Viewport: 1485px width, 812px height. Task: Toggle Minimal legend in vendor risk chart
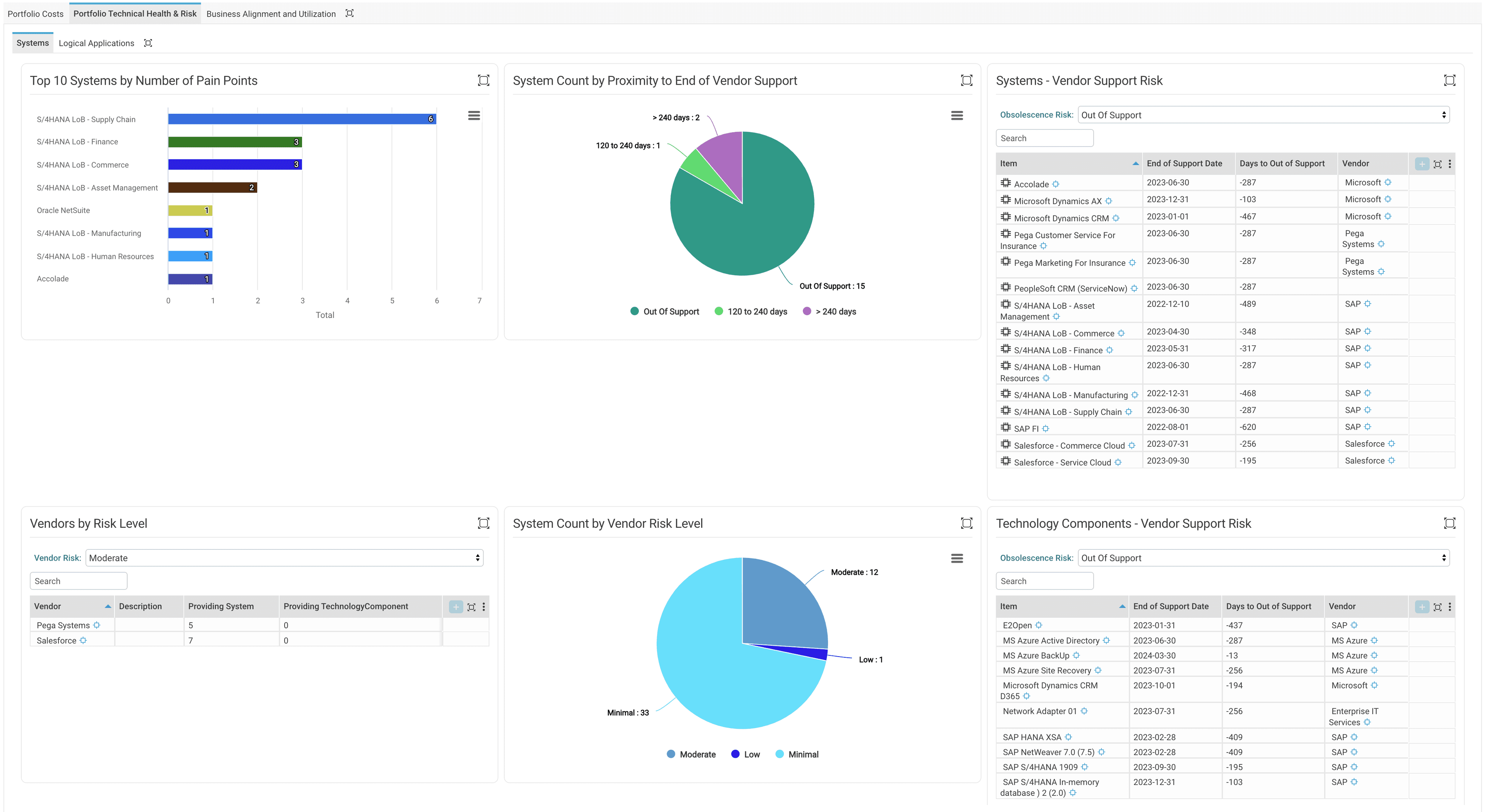797,754
